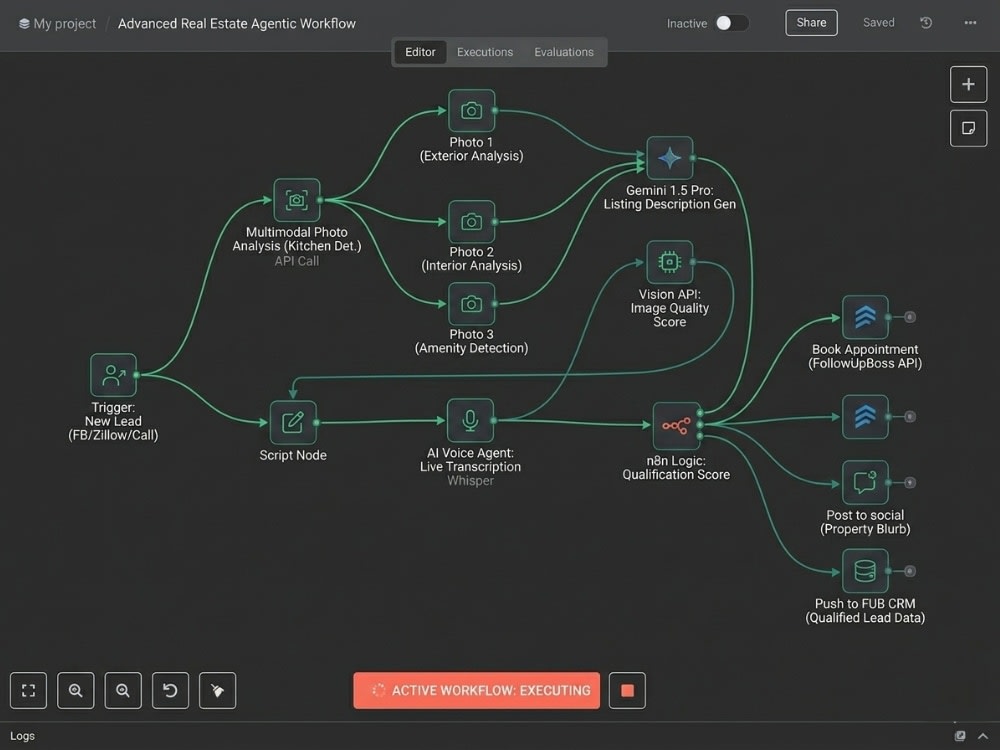Click the Logs label

[x=22, y=736]
